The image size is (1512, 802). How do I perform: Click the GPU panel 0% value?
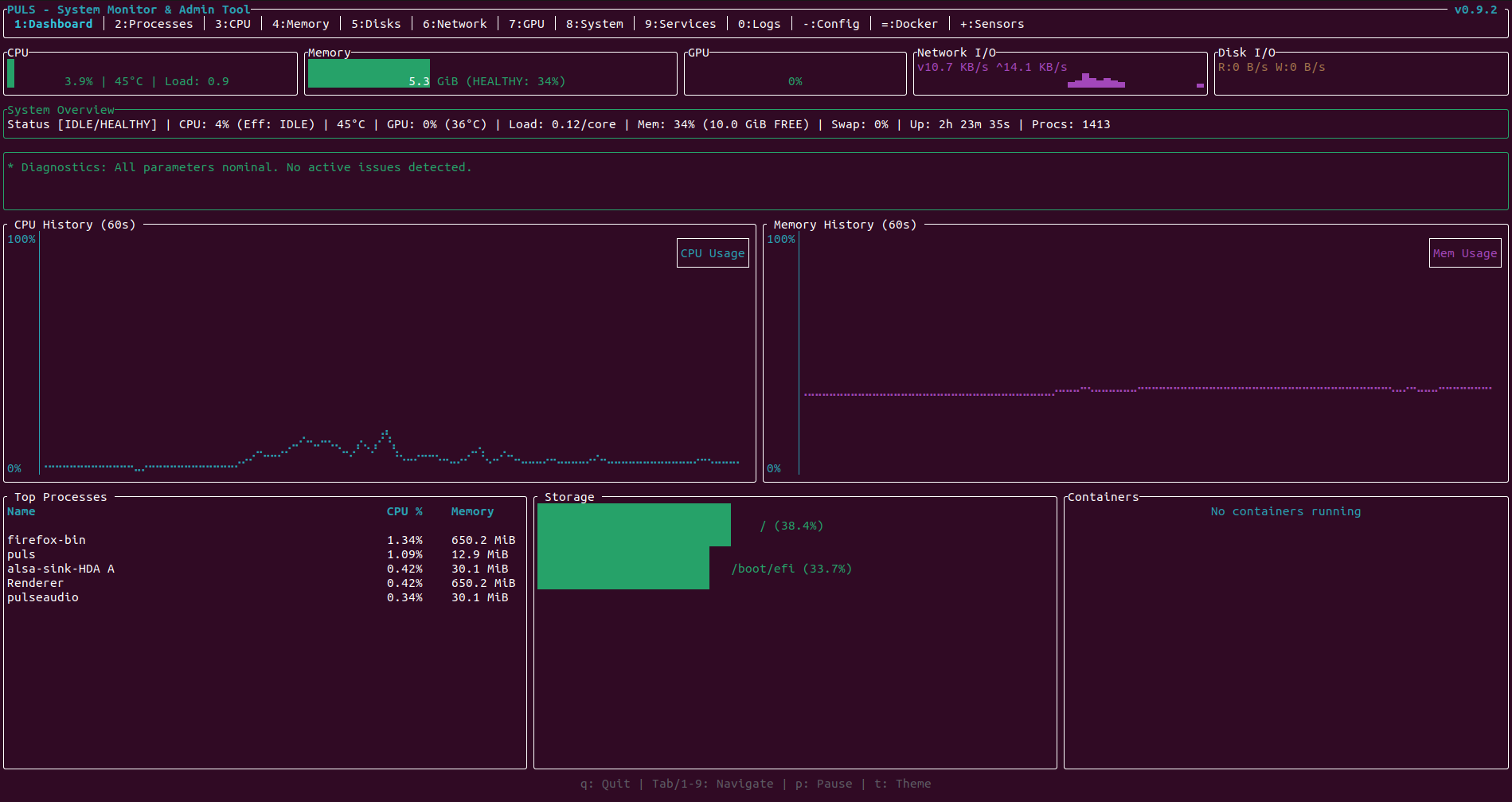pos(795,81)
